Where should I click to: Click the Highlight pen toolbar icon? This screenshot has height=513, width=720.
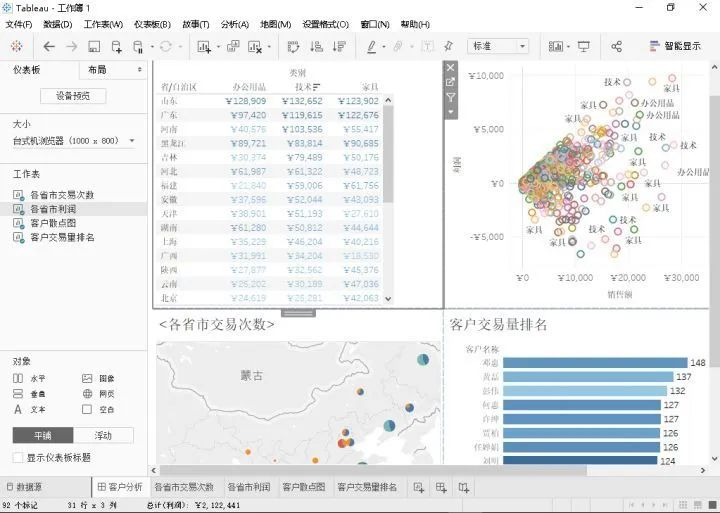tap(371, 46)
